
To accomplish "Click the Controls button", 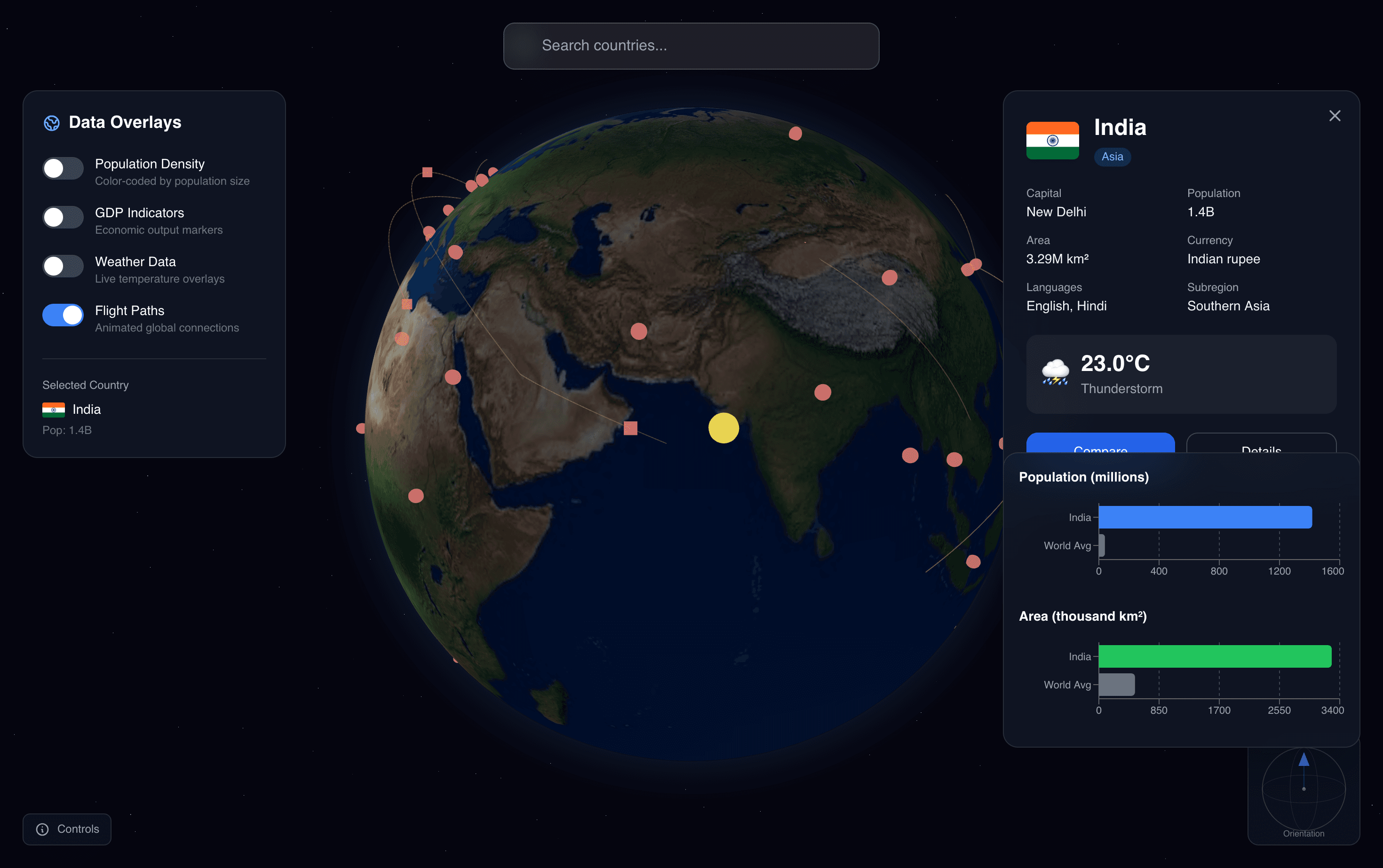I will point(67,829).
